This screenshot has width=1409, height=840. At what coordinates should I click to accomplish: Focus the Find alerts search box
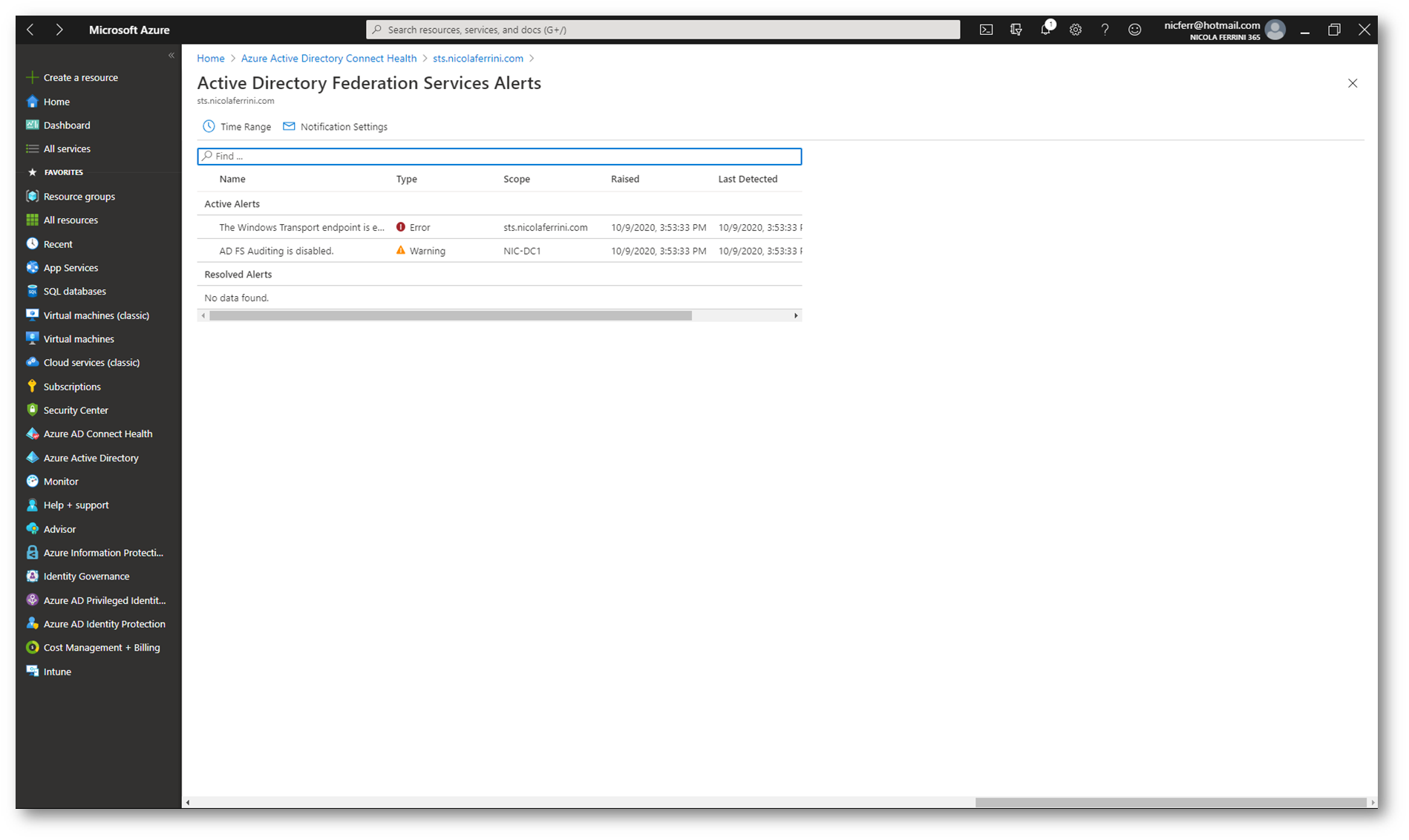pos(500,156)
